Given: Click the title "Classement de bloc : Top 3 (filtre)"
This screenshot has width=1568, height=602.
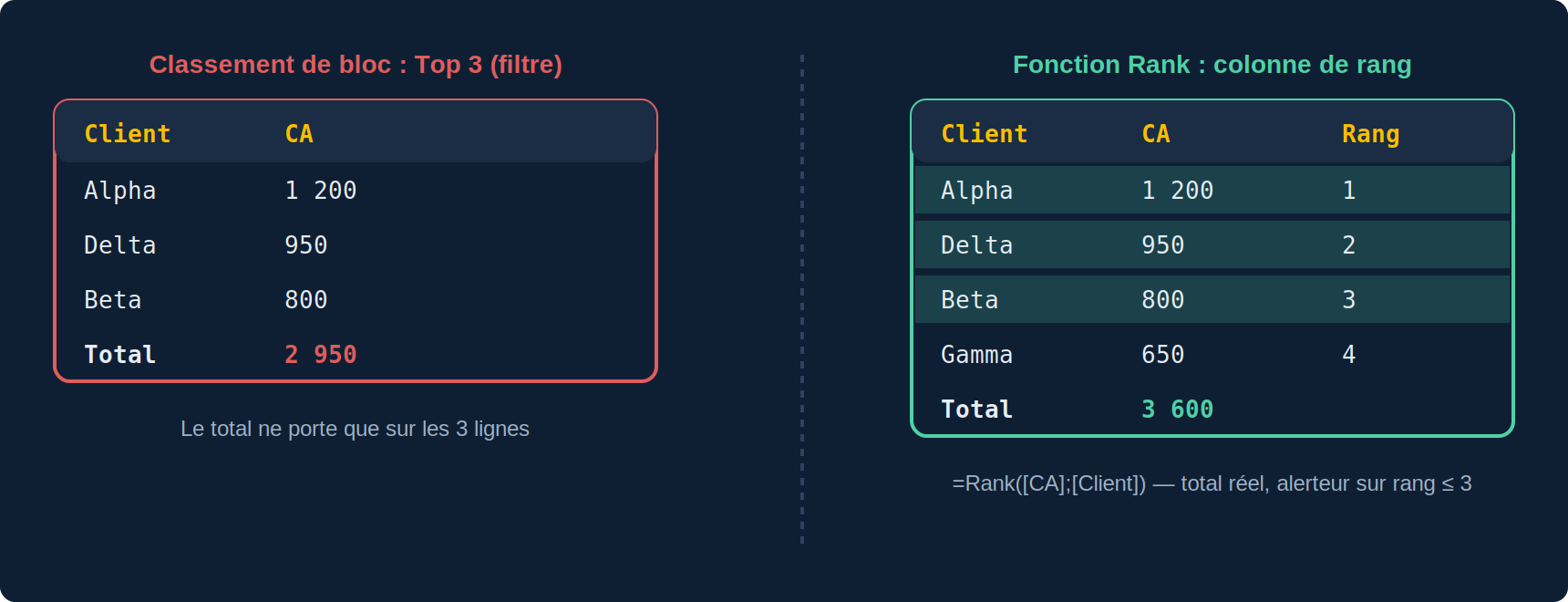Looking at the screenshot, I should point(356,65).
